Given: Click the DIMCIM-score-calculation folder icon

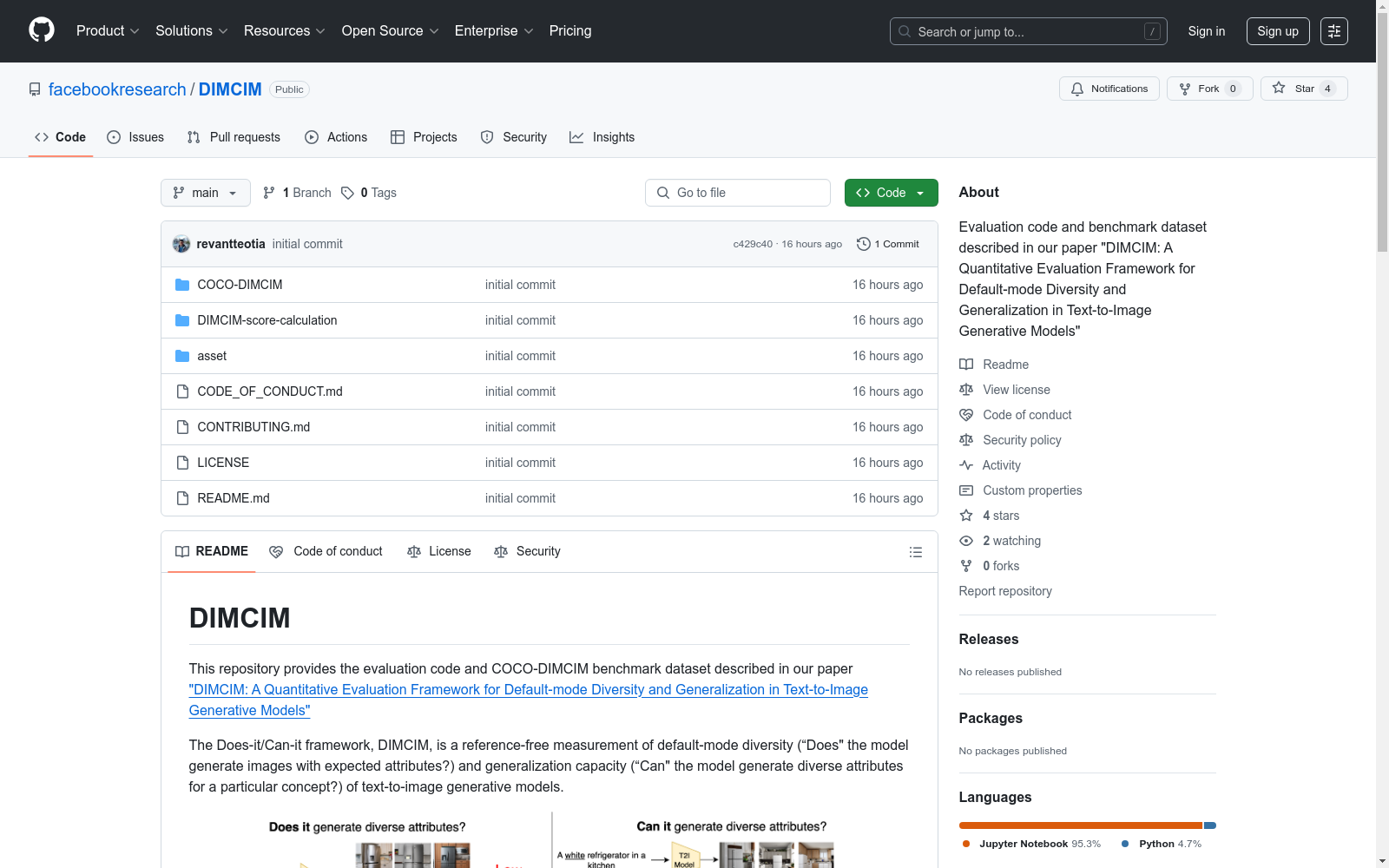Looking at the screenshot, I should 182,320.
